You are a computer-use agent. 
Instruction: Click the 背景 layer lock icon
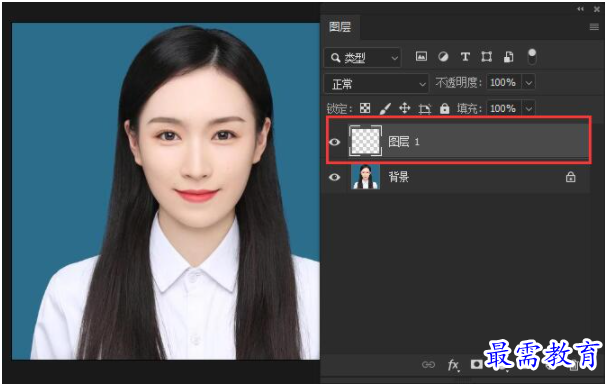pyautogui.click(x=570, y=177)
